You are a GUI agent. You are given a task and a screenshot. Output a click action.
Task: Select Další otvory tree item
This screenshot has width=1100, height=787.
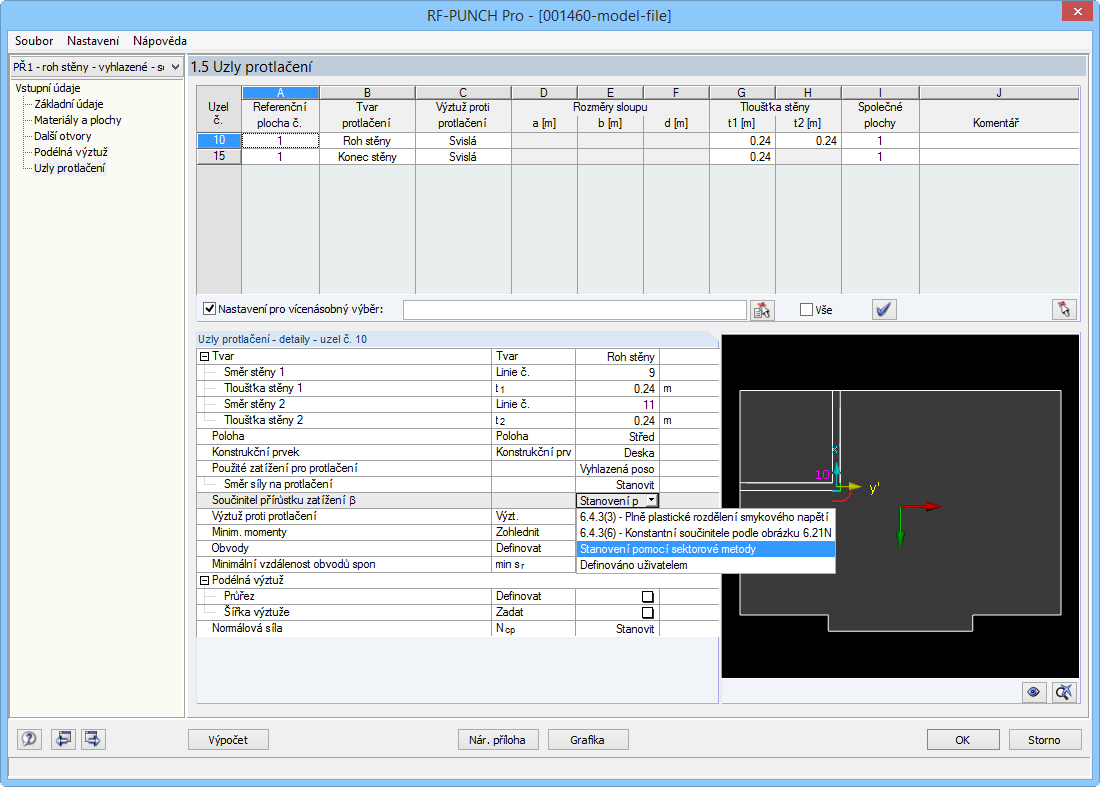tap(62, 136)
